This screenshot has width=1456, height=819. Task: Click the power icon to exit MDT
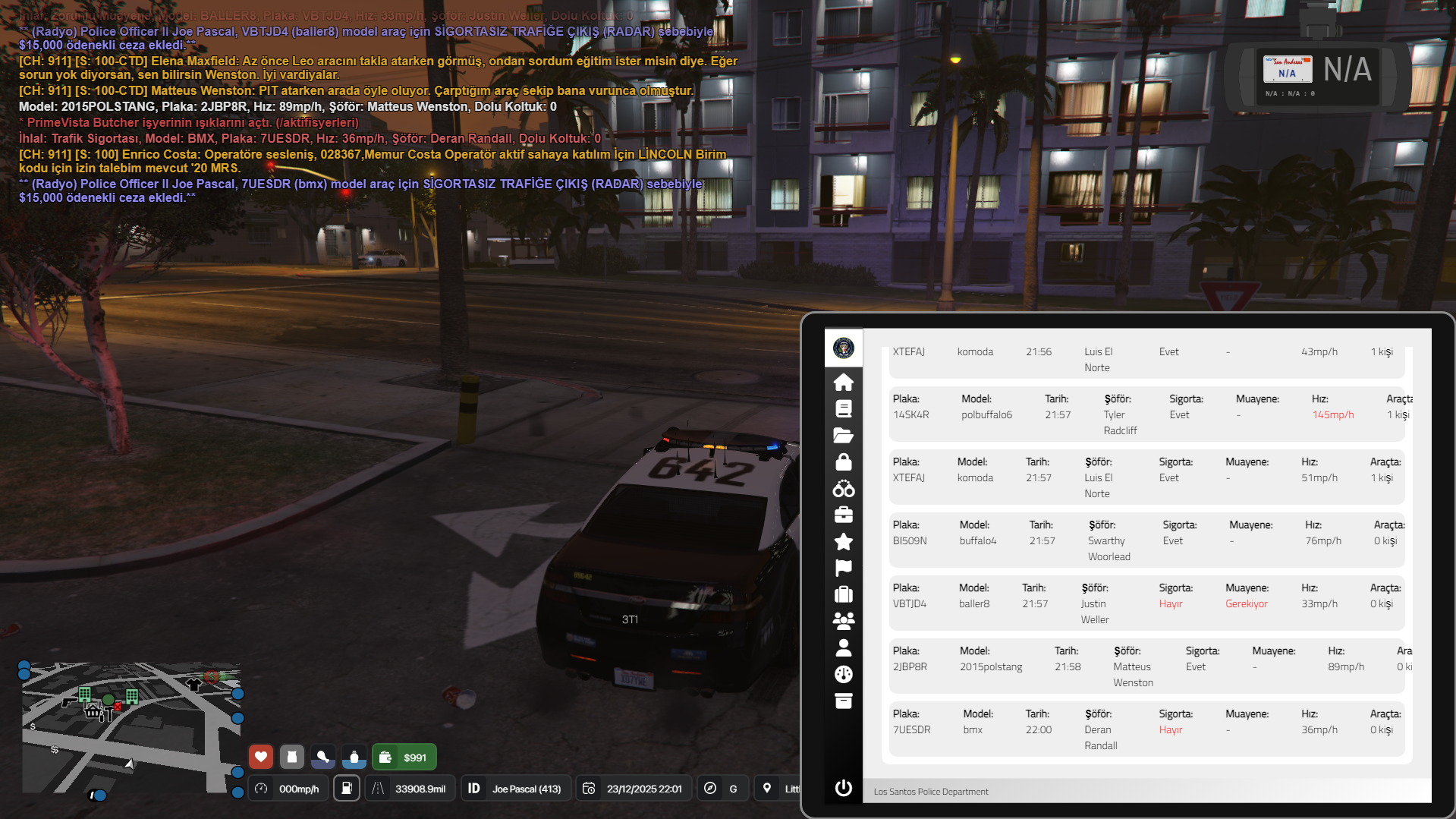[x=843, y=788]
